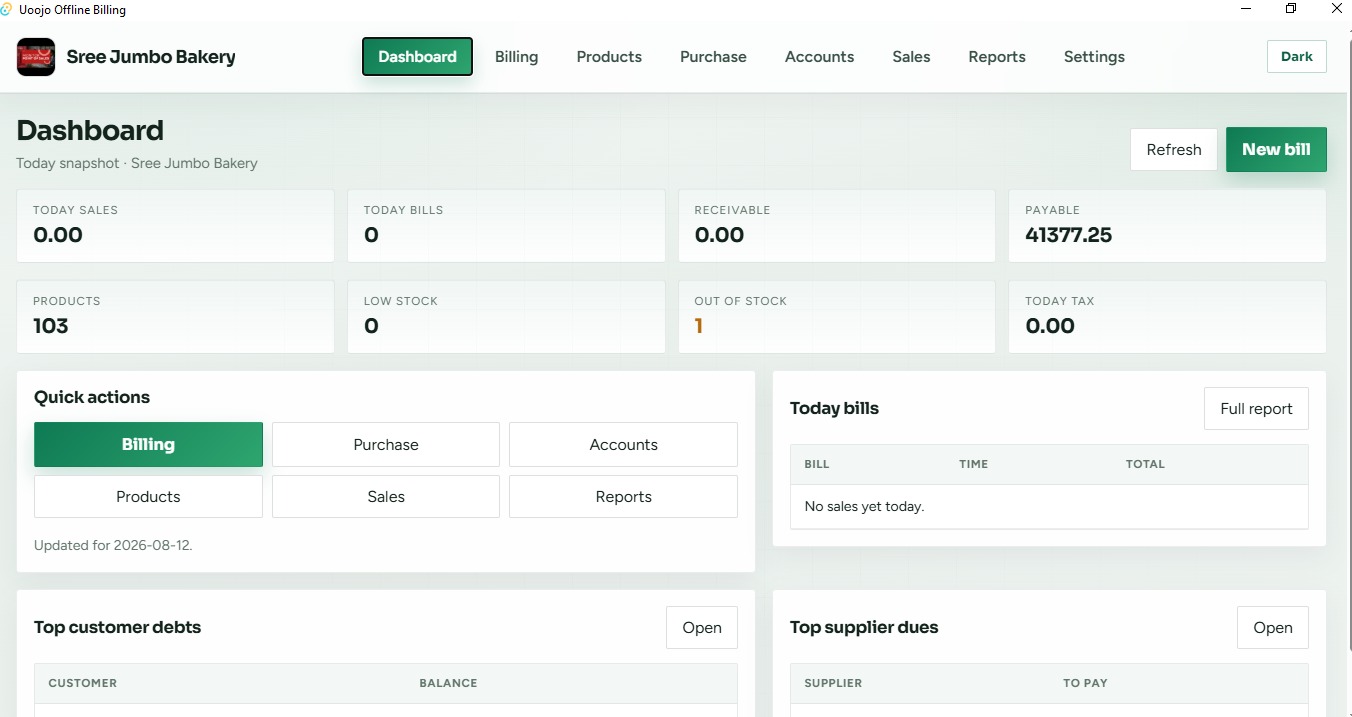Viewport: 1352px width, 717px height.
Task: Click the Billing quick action button
Action: 148,444
